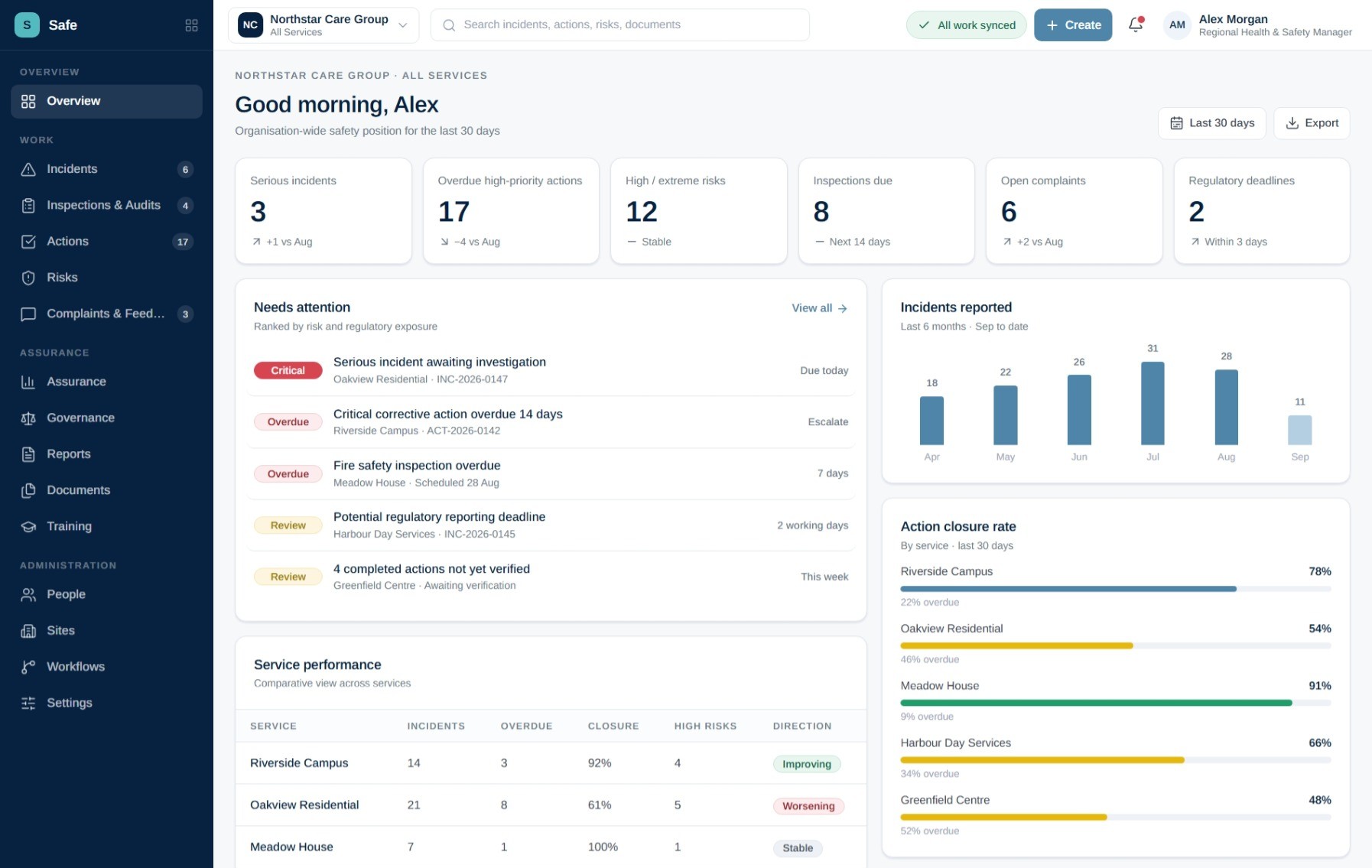Click the Jul bar in Incidents chart
This screenshot has width=1372, height=868.
1153,403
